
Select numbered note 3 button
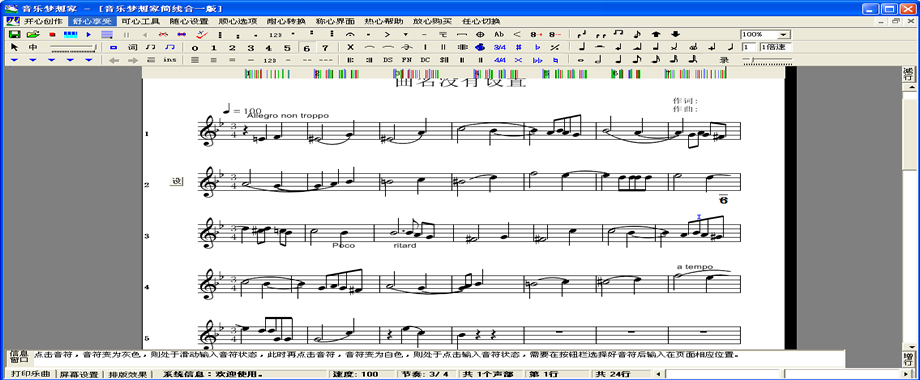click(x=251, y=48)
